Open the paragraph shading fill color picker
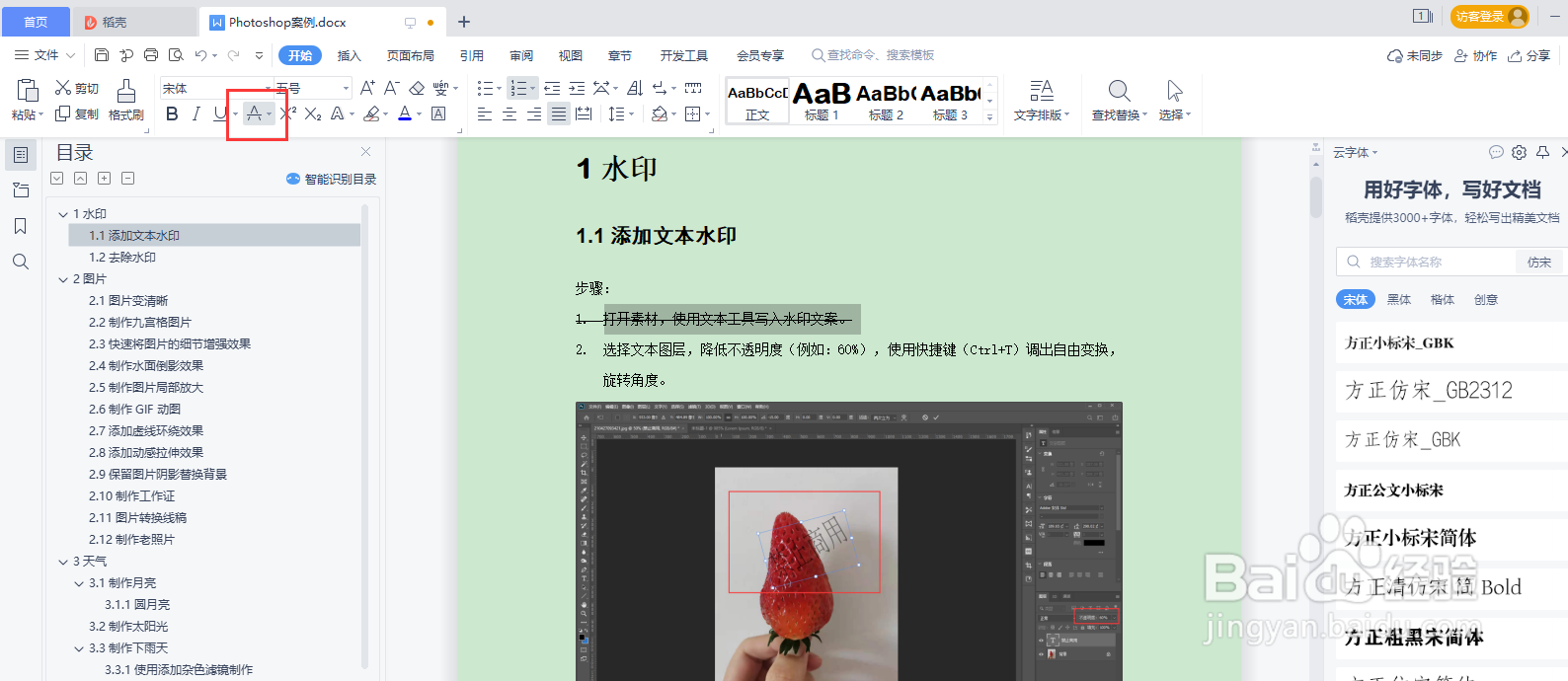The width and height of the screenshot is (1568, 681). pyautogui.click(x=672, y=114)
